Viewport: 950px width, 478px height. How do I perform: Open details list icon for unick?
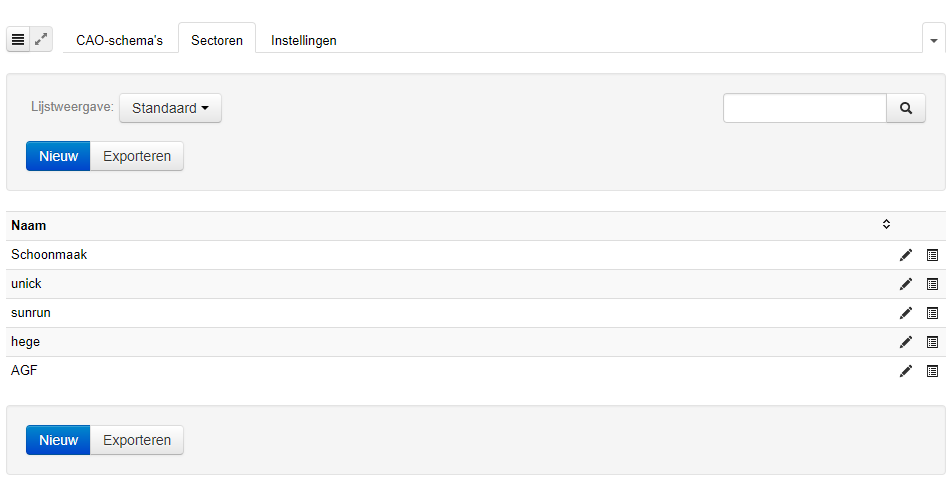932,284
